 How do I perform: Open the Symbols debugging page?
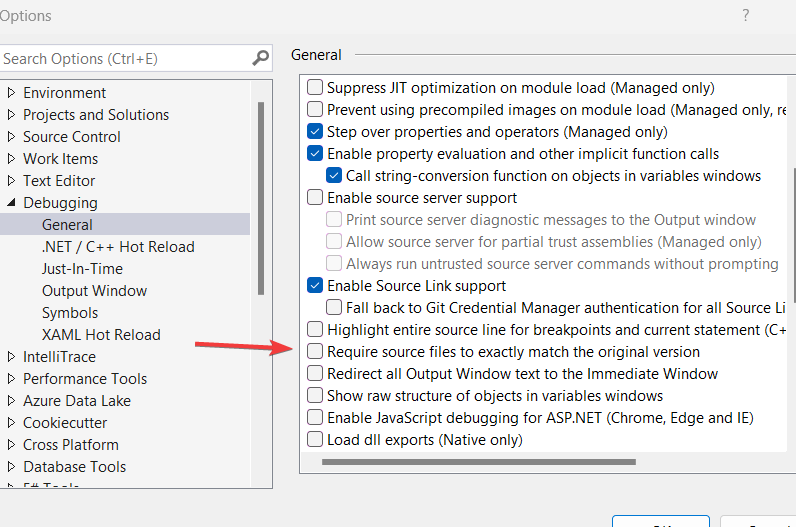point(70,313)
